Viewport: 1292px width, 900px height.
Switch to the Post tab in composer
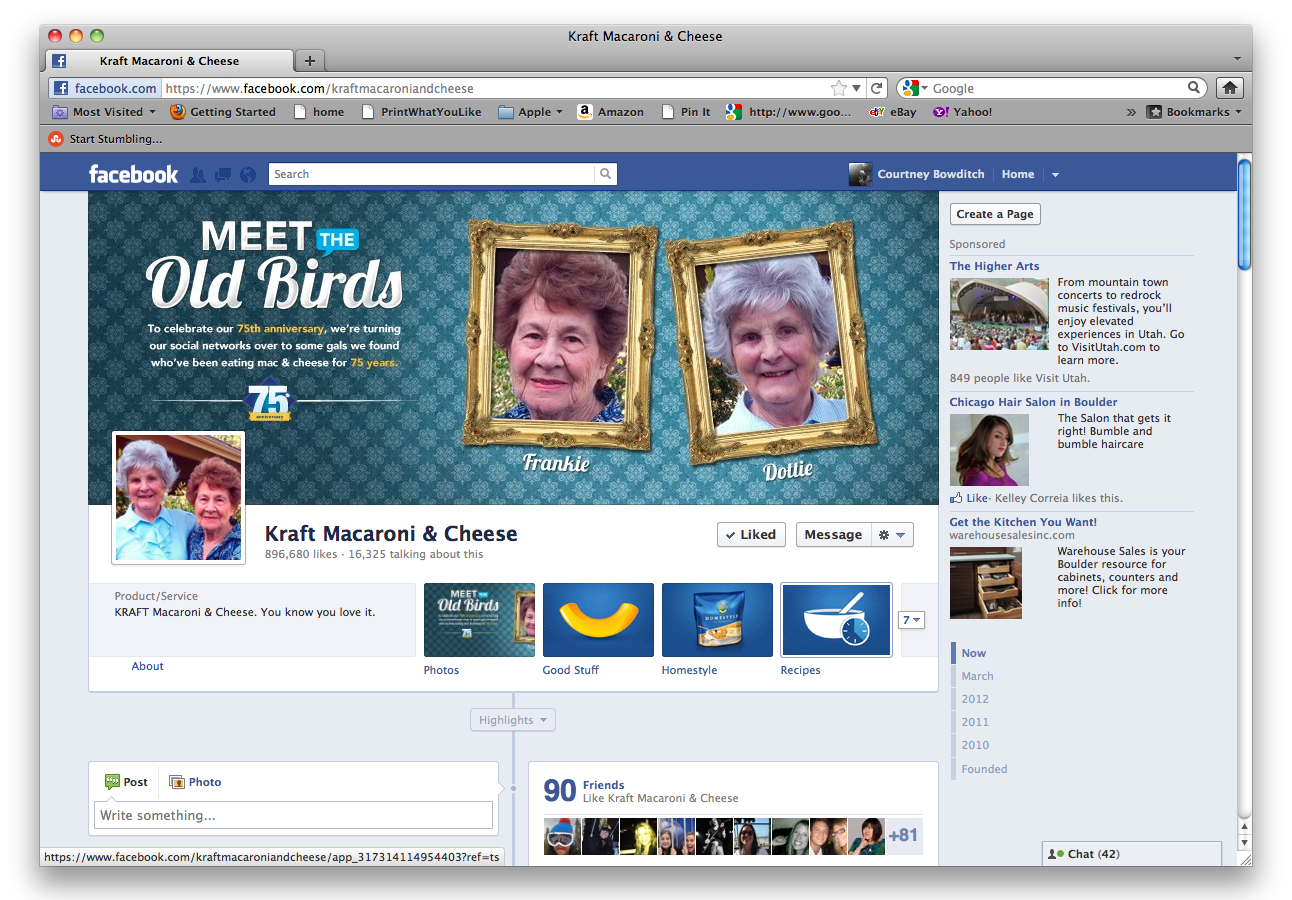coord(126,782)
